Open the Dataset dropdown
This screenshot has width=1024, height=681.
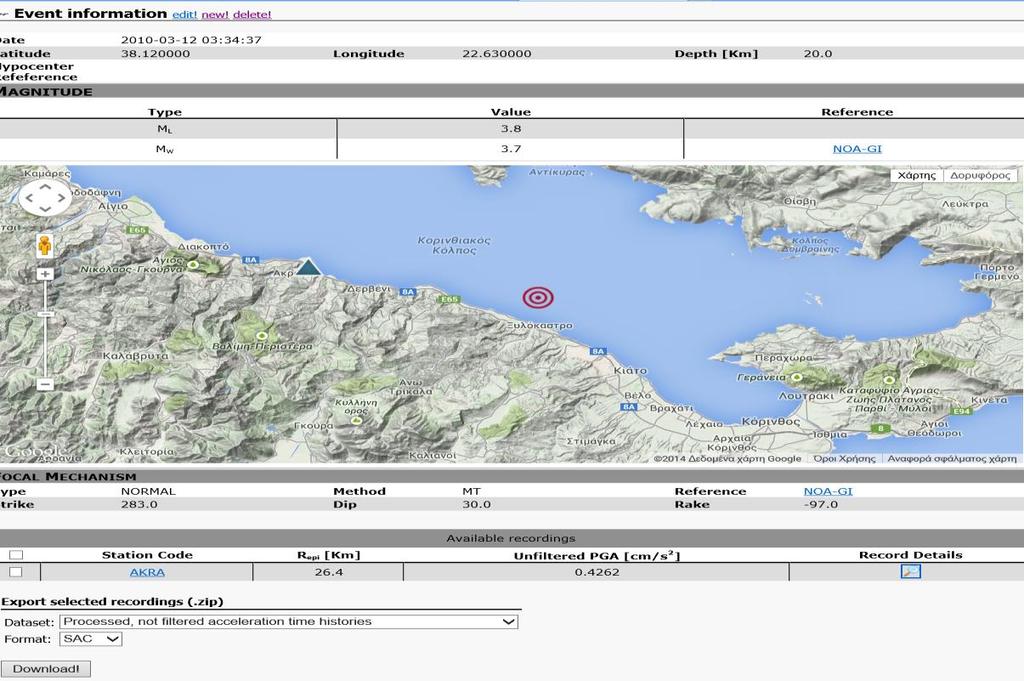289,622
